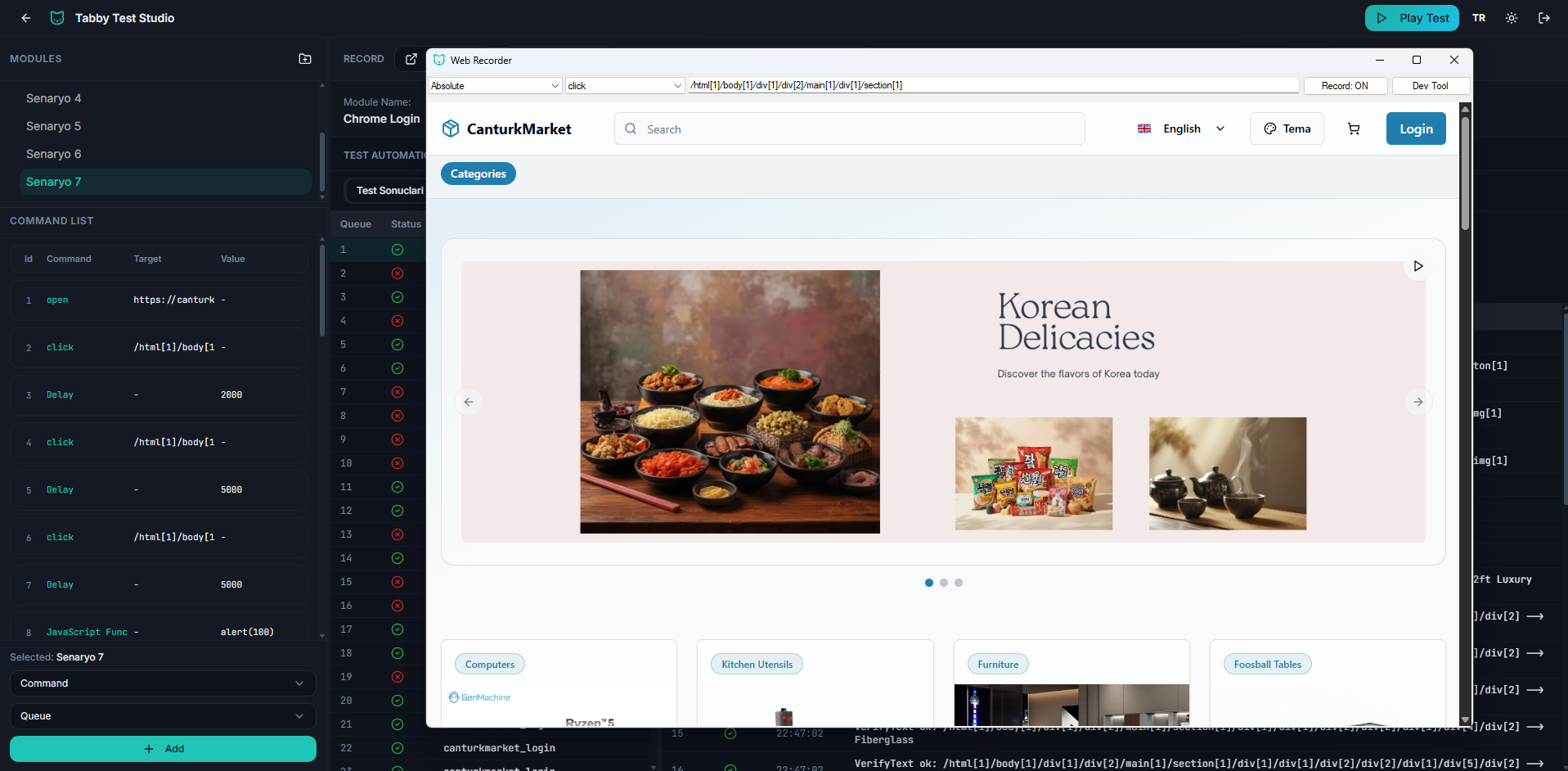Click the search magnifier icon

pyautogui.click(x=631, y=128)
